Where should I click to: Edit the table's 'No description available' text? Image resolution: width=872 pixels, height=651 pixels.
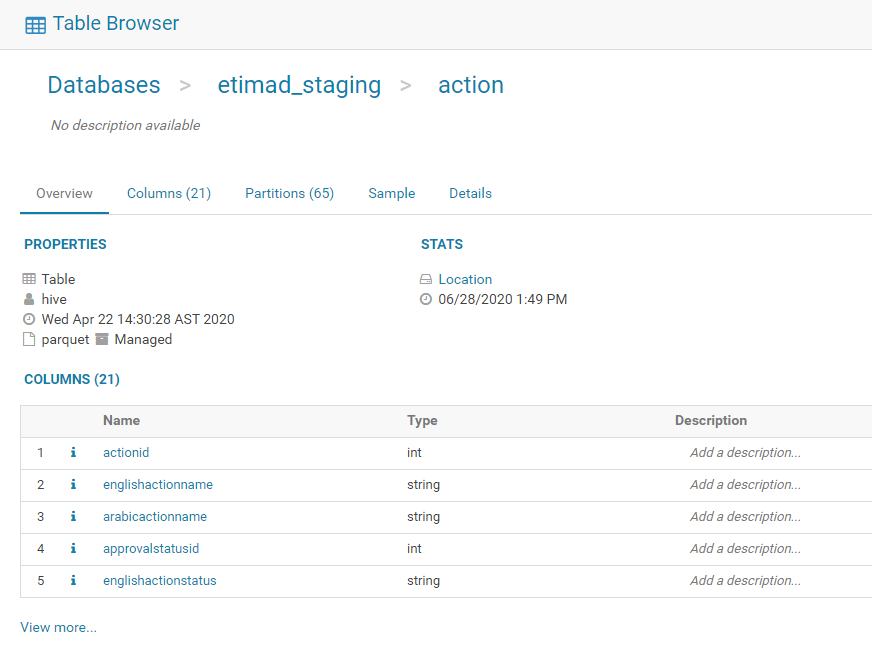pos(125,126)
